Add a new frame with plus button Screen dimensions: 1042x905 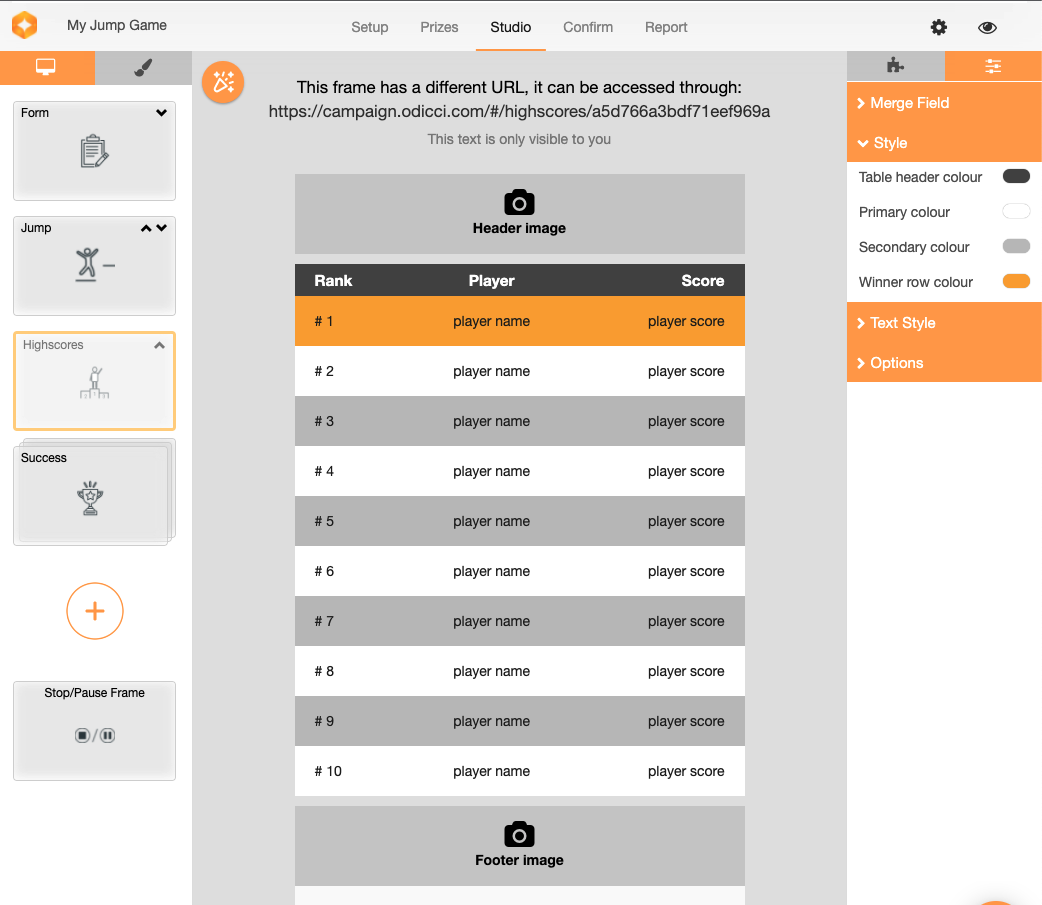point(95,611)
